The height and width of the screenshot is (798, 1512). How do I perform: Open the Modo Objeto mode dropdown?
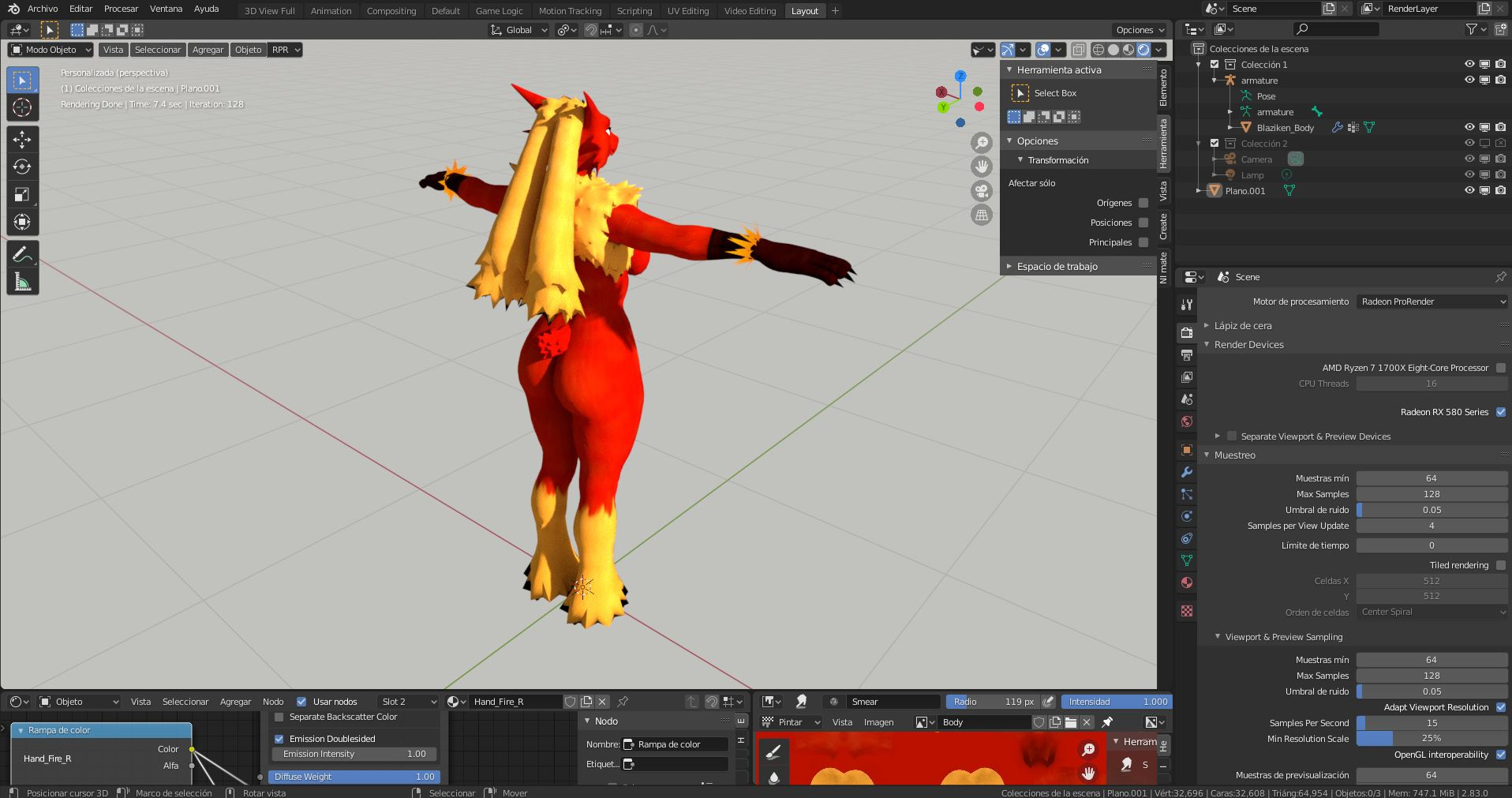(x=51, y=50)
